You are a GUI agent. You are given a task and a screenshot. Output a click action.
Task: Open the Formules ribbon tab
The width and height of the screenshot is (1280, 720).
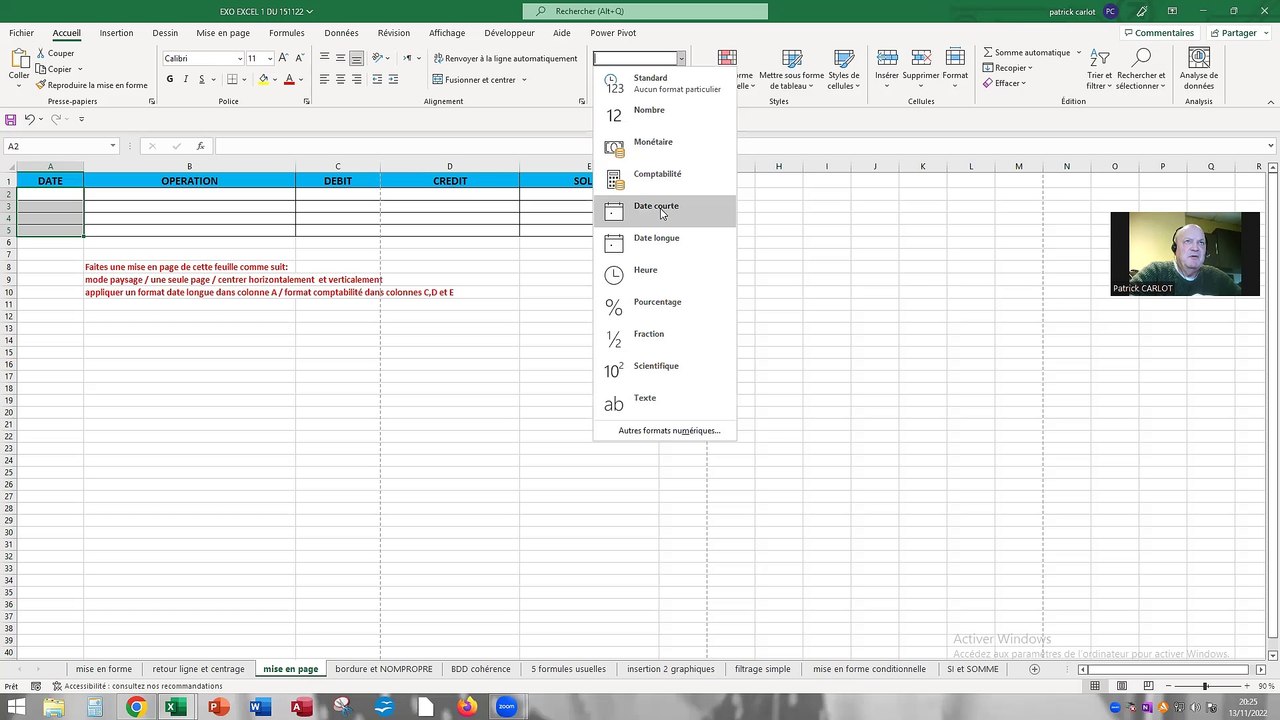pos(286,33)
